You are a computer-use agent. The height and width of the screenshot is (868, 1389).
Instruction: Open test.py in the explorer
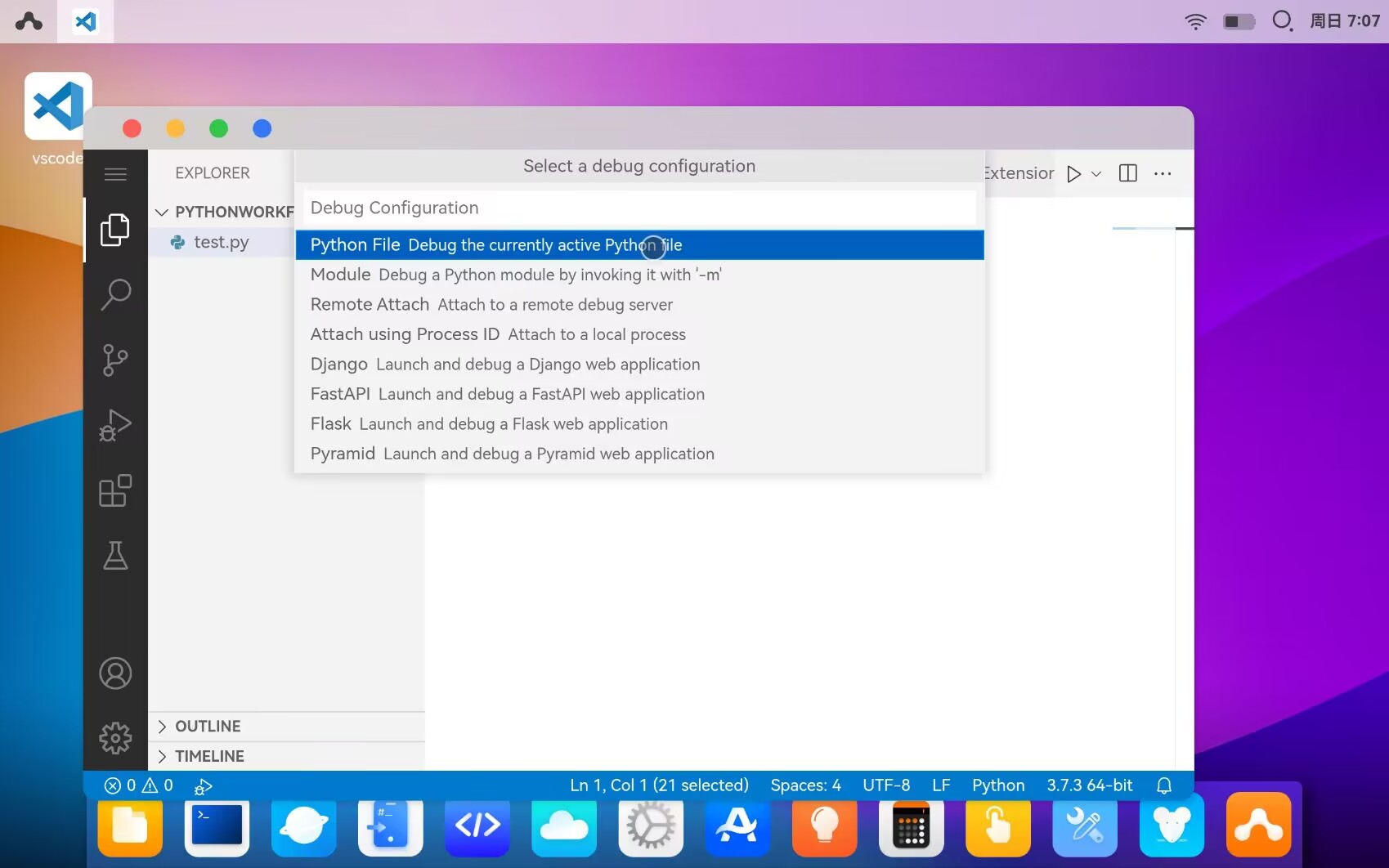(221, 242)
